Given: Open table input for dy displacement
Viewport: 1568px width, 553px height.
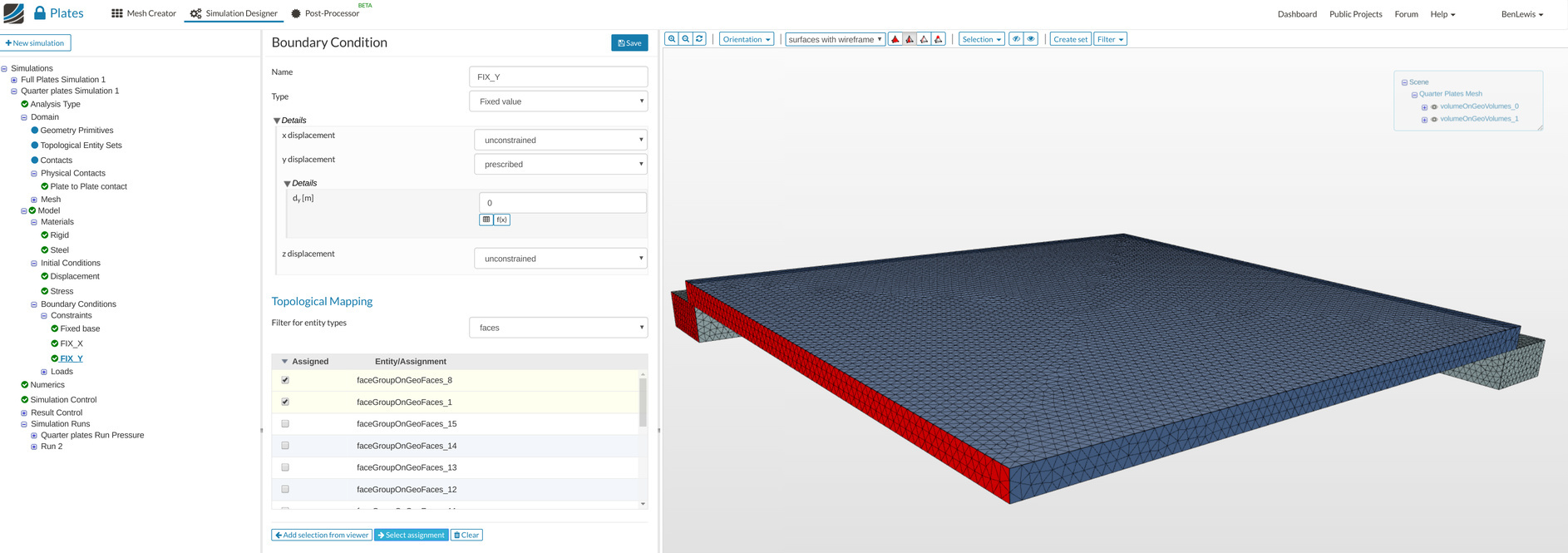Looking at the screenshot, I should click(486, 220).
